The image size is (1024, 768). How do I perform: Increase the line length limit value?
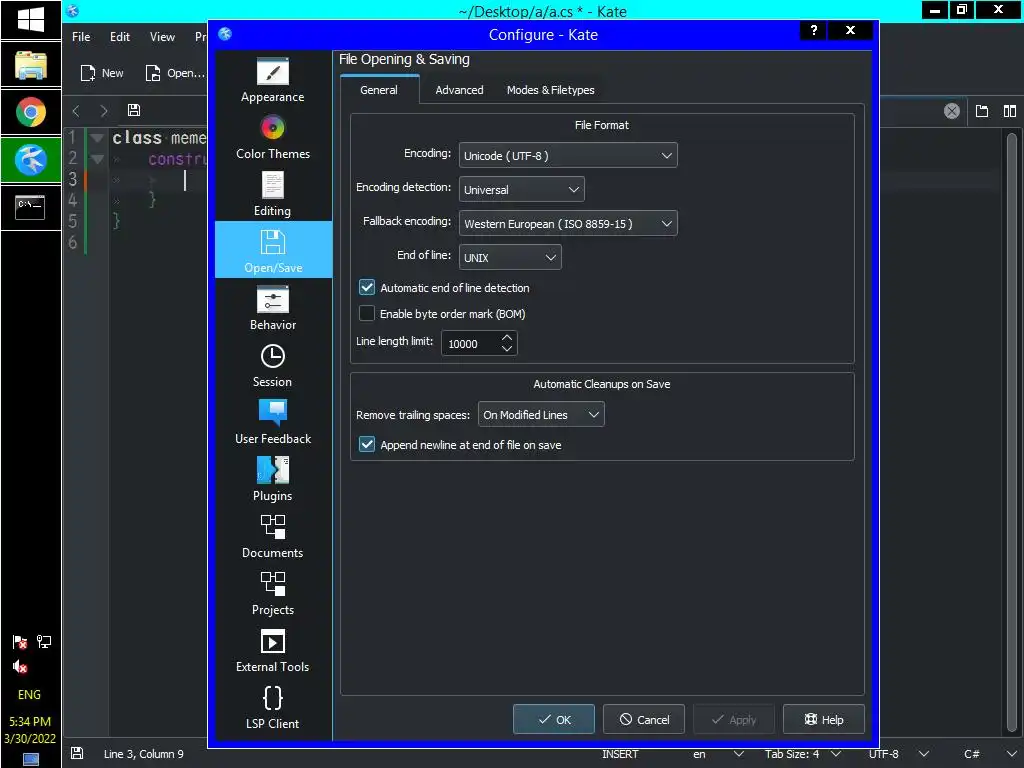507,337
